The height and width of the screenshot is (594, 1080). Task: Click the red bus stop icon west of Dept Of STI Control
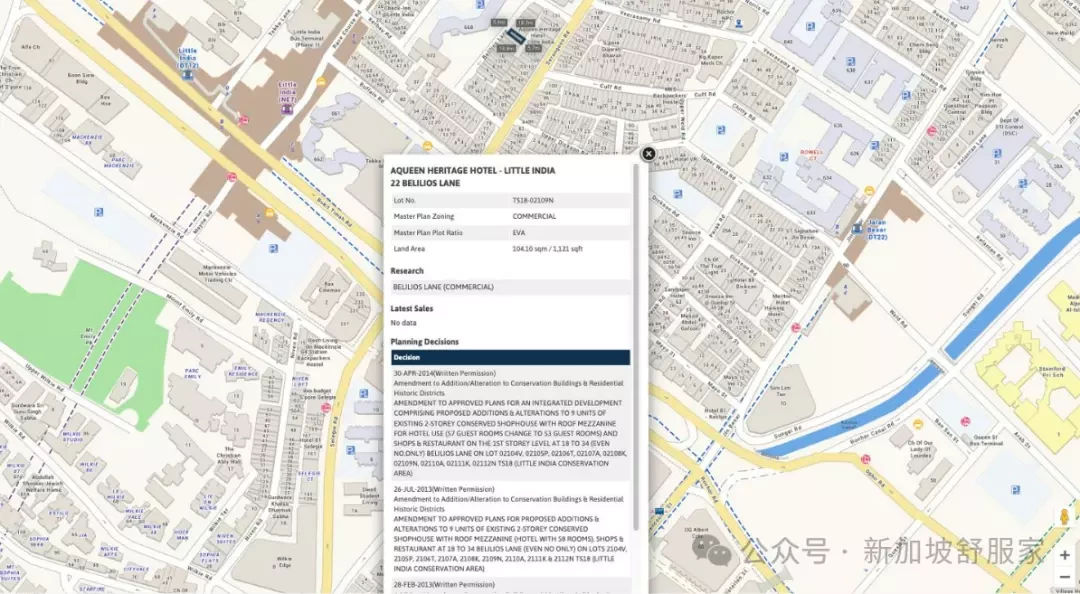click(x=932, y=130)
